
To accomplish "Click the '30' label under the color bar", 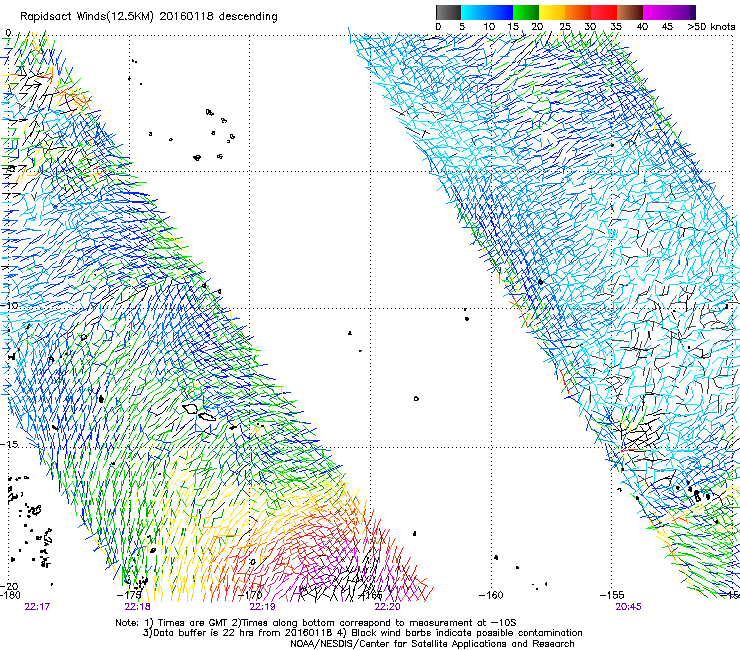I will [x=590, y=27].
